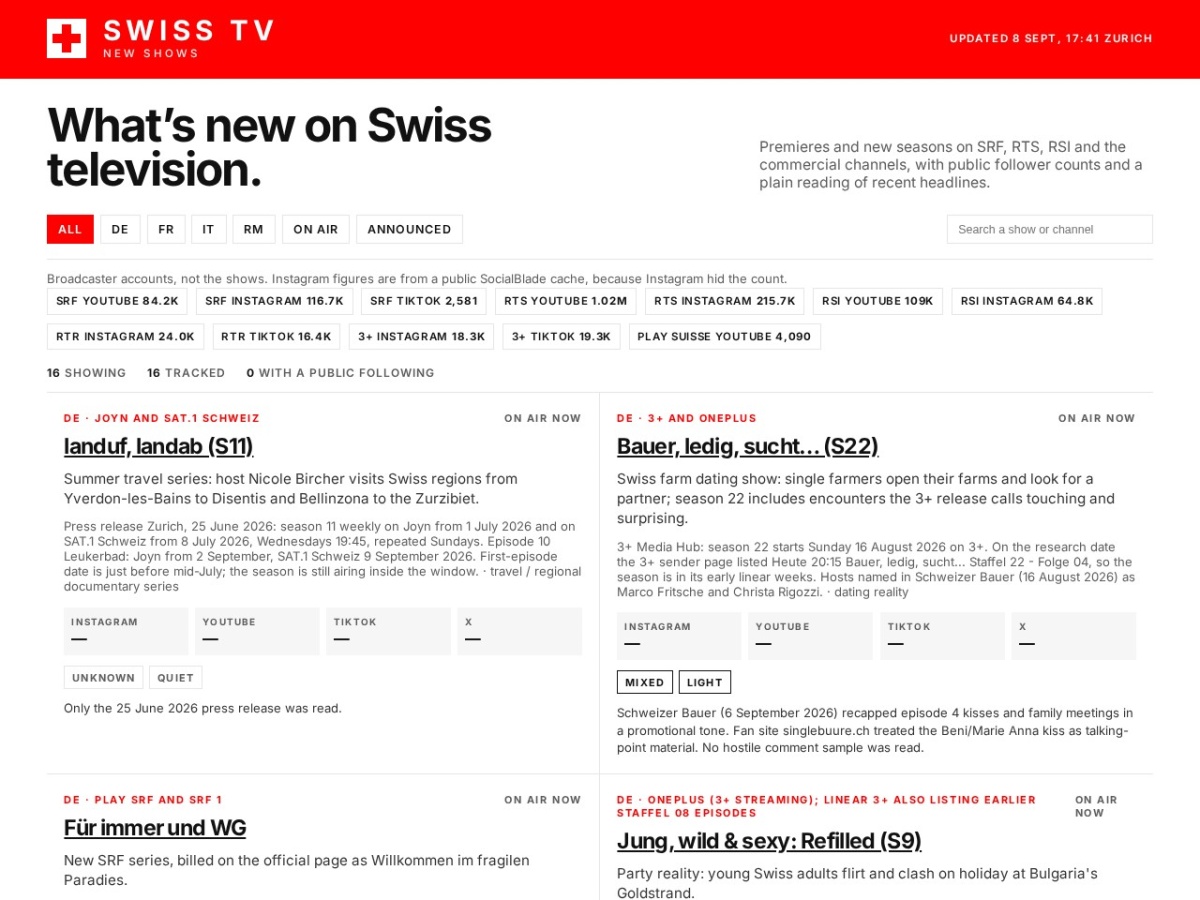Click the '16 TRACKED' counter

point(186,373)
